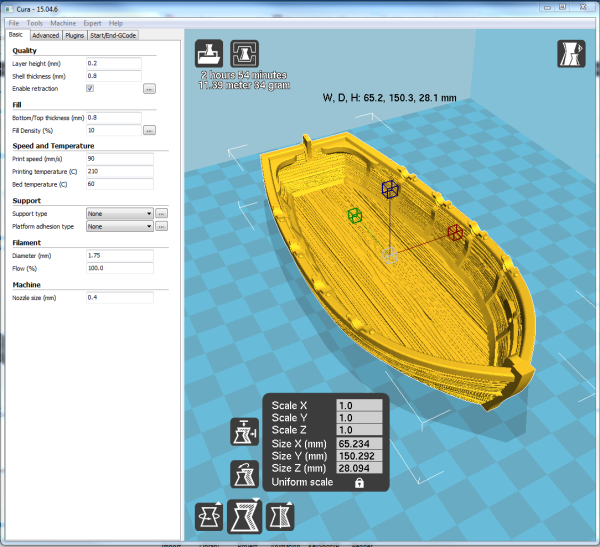Click the Size X (mm) field

pyautogui.click(x=360, y=441)
